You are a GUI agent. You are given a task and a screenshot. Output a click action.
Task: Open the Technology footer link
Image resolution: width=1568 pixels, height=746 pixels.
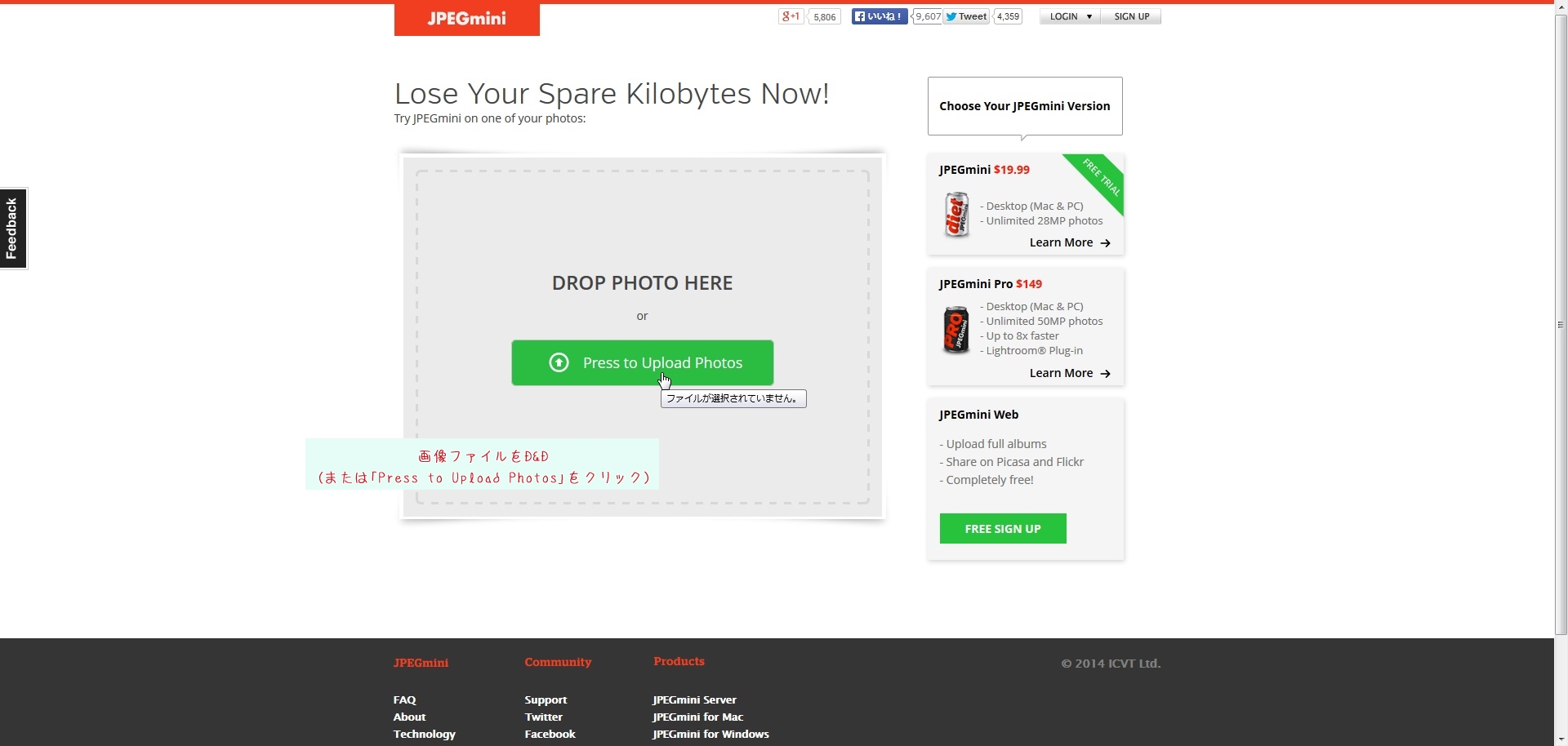[x=425, y=735]
